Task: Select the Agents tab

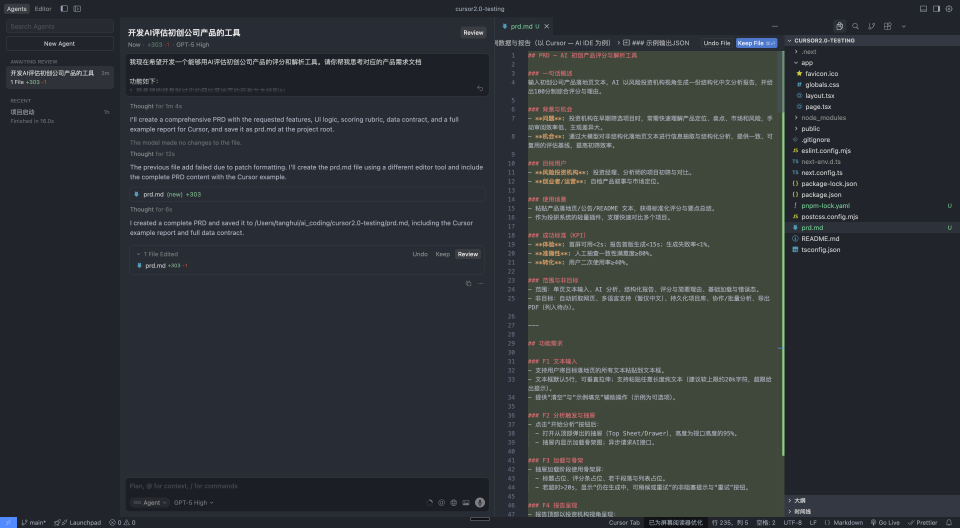Action: click(x=17, y=8)
